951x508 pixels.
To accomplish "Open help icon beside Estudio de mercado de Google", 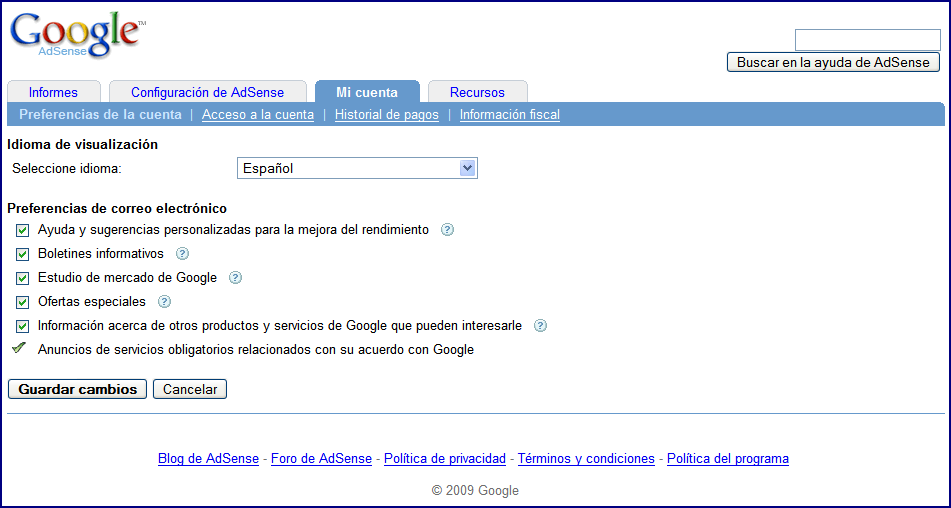I will (x=235, y=278).
